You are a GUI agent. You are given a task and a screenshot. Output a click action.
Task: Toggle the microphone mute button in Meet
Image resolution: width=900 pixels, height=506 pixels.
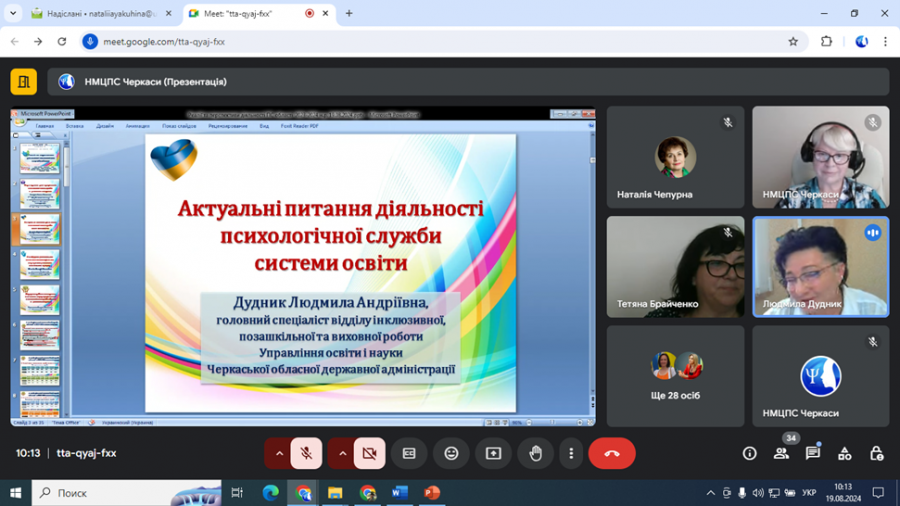[x=306, y=453]
